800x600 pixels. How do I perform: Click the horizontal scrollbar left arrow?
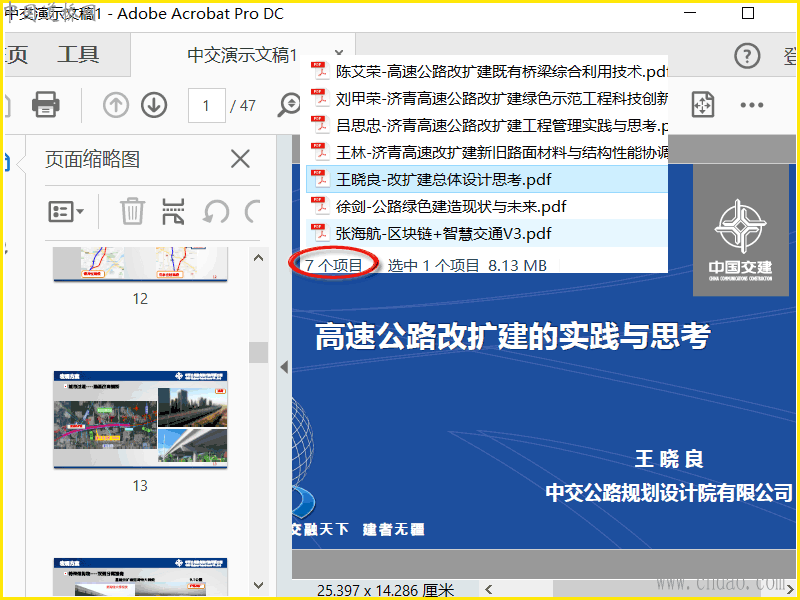(x=489, y=590)
